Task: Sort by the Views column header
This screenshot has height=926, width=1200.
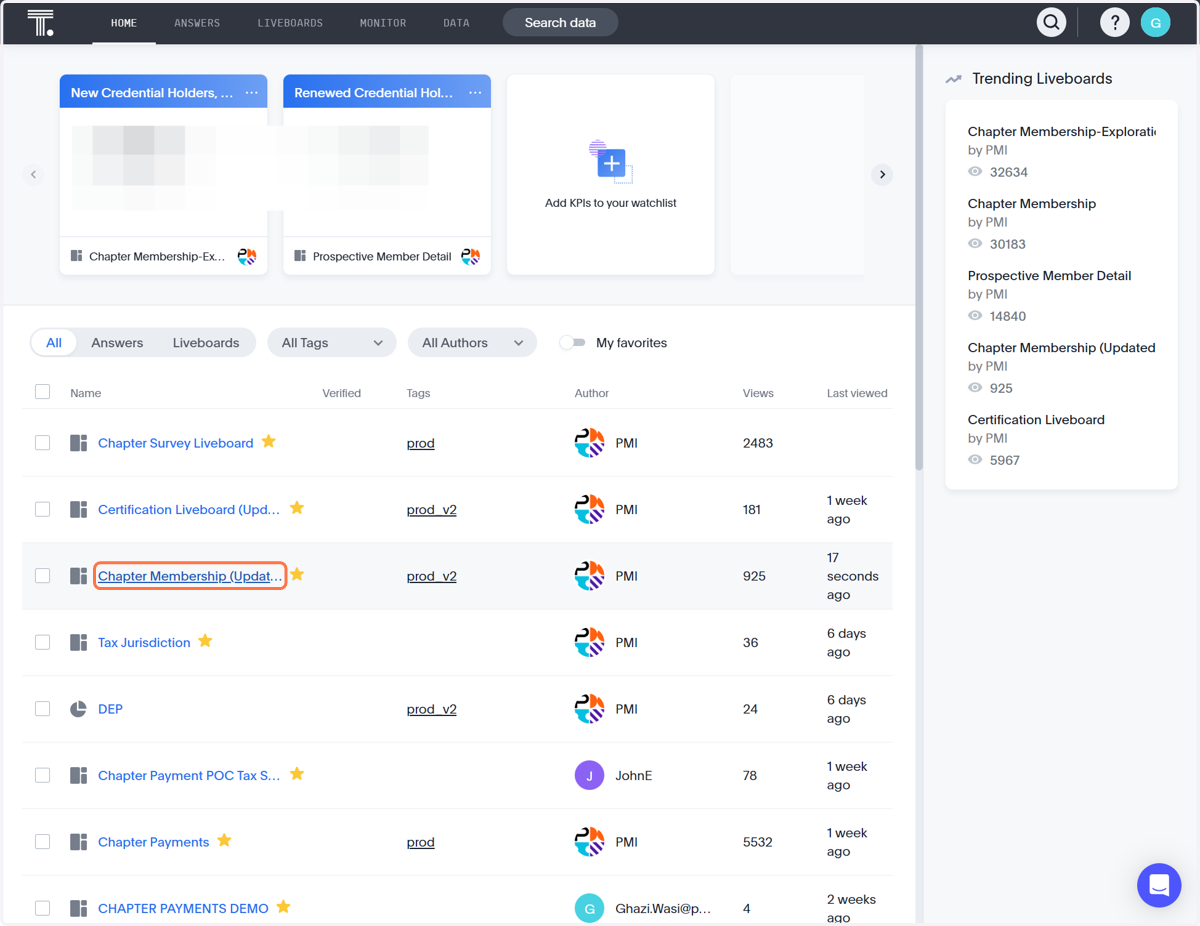Action: click(x=758, y=393)
